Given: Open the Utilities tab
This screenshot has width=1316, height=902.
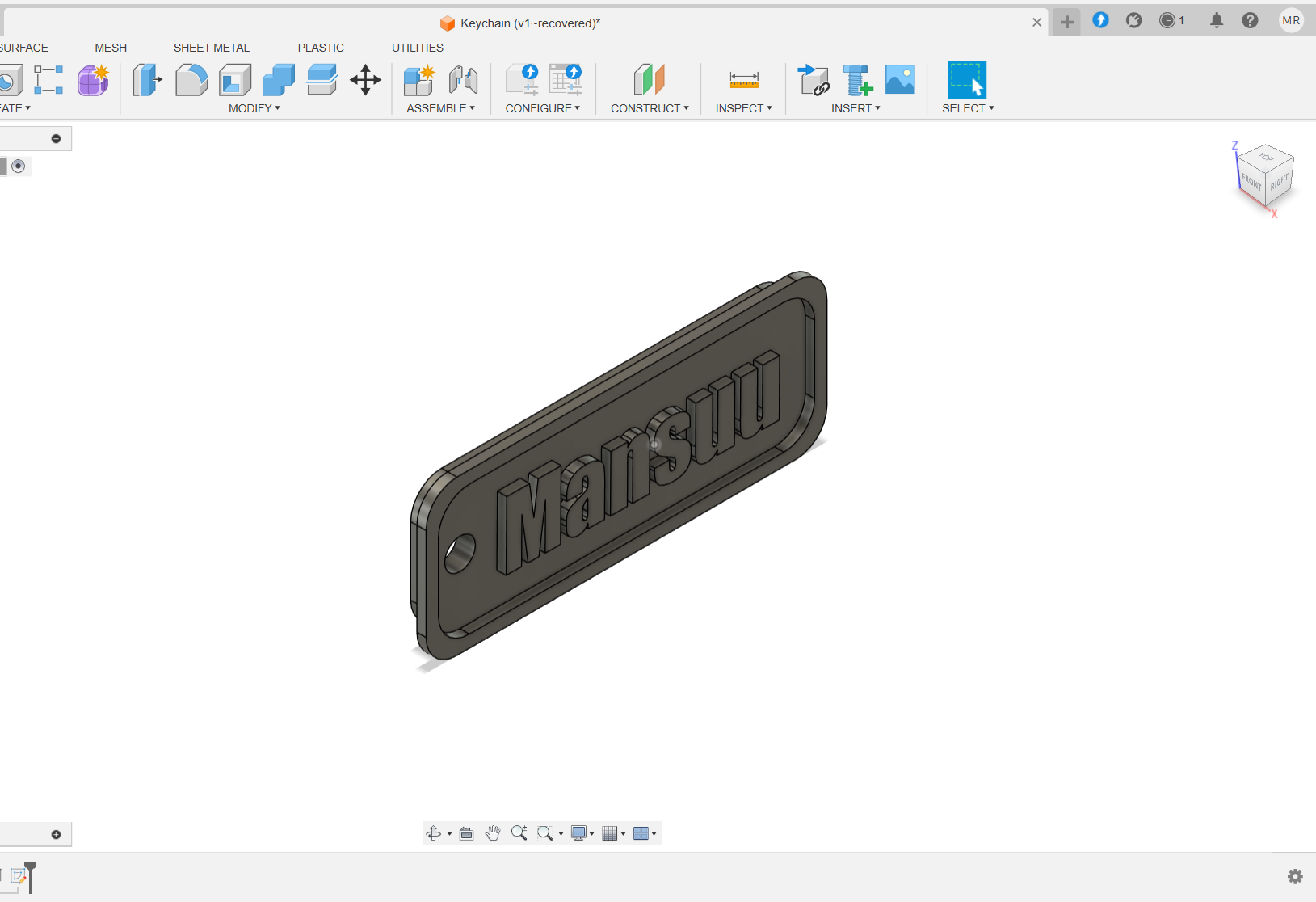Looking at the screenshot, I should point(417,48).
